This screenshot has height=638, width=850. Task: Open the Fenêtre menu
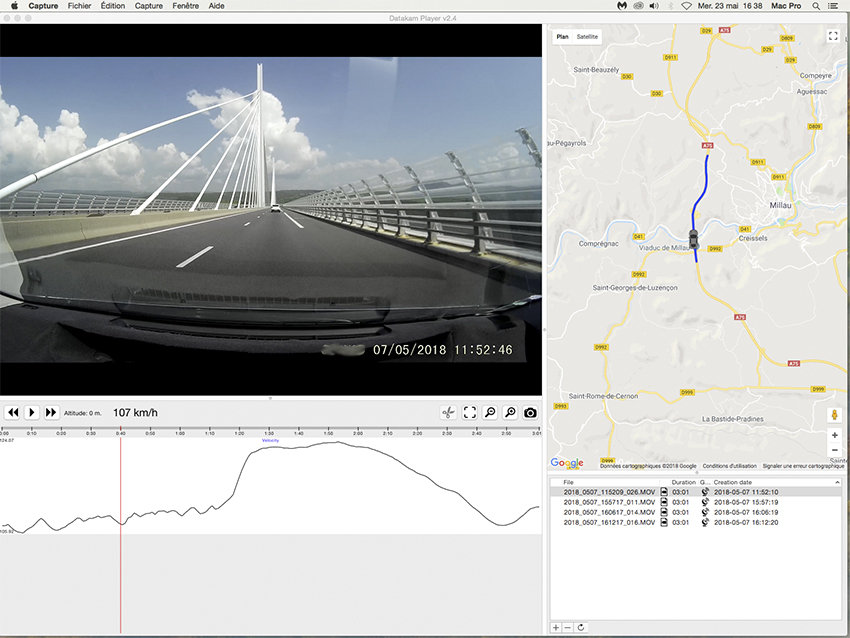tap(185, 5)
